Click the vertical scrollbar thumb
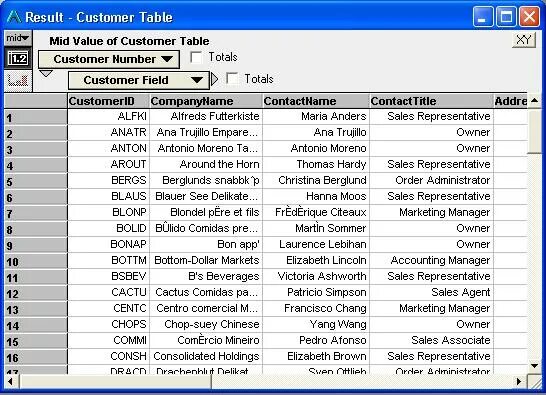 535,131
